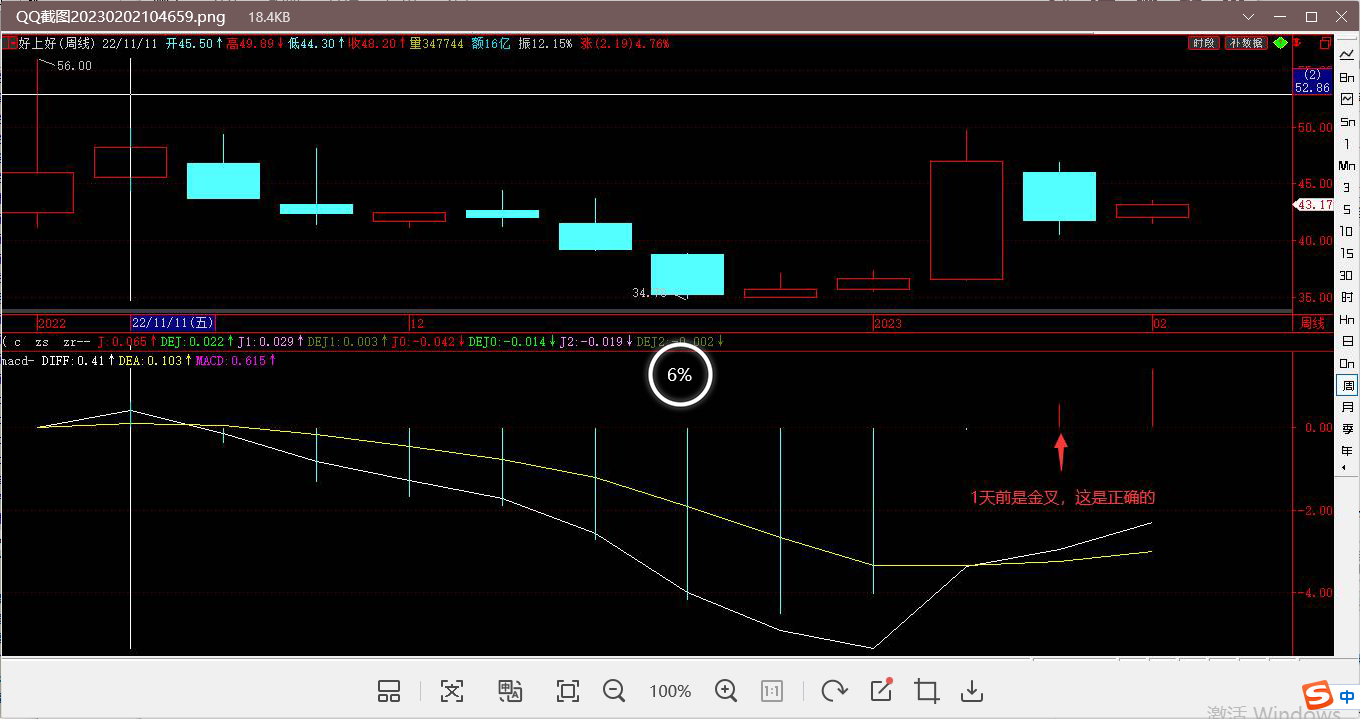
Task: Switch to the 30-minute period
Action: pos(1347,275)
